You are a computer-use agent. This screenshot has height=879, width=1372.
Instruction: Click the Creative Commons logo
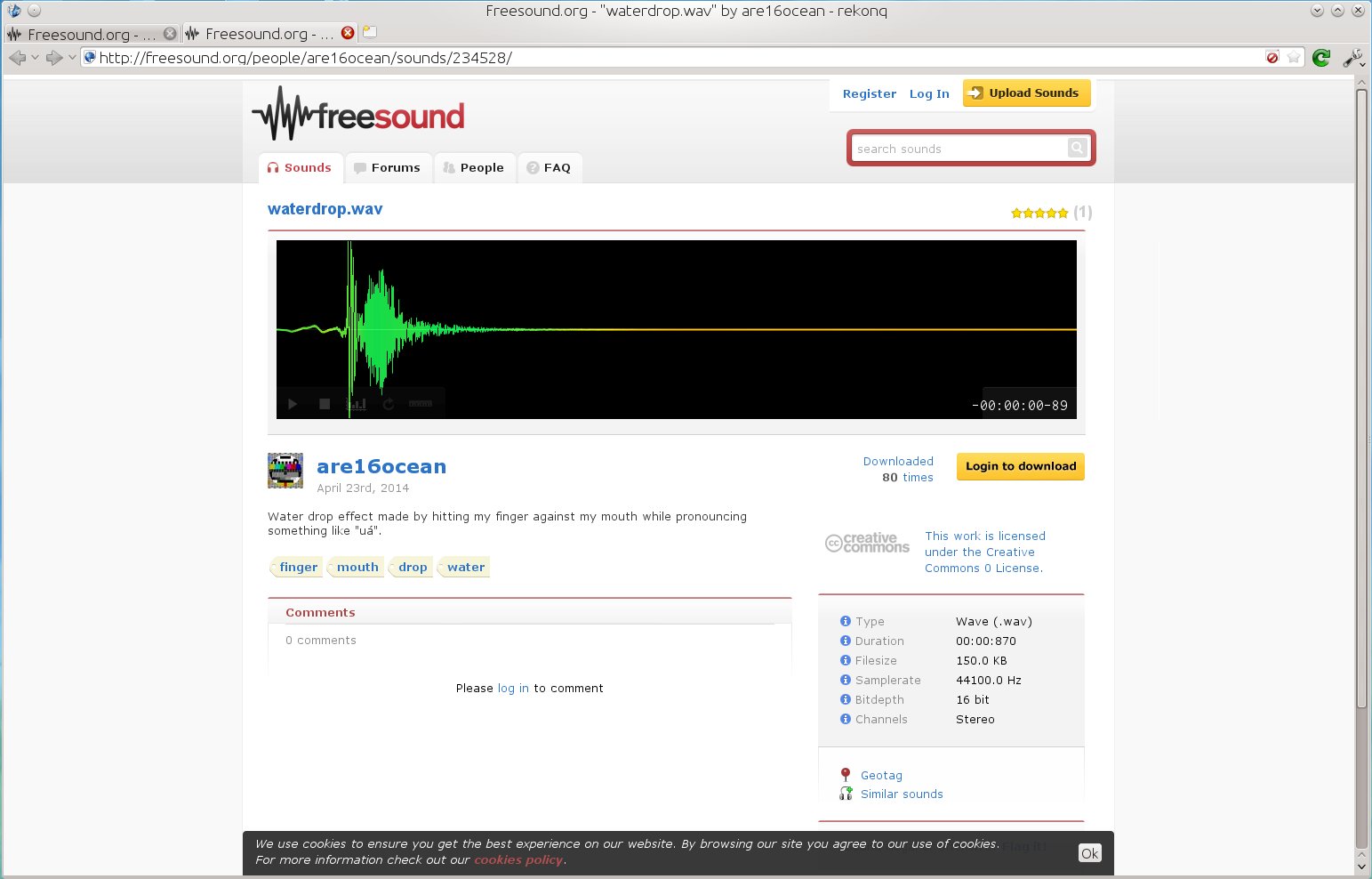pos(867,543)
